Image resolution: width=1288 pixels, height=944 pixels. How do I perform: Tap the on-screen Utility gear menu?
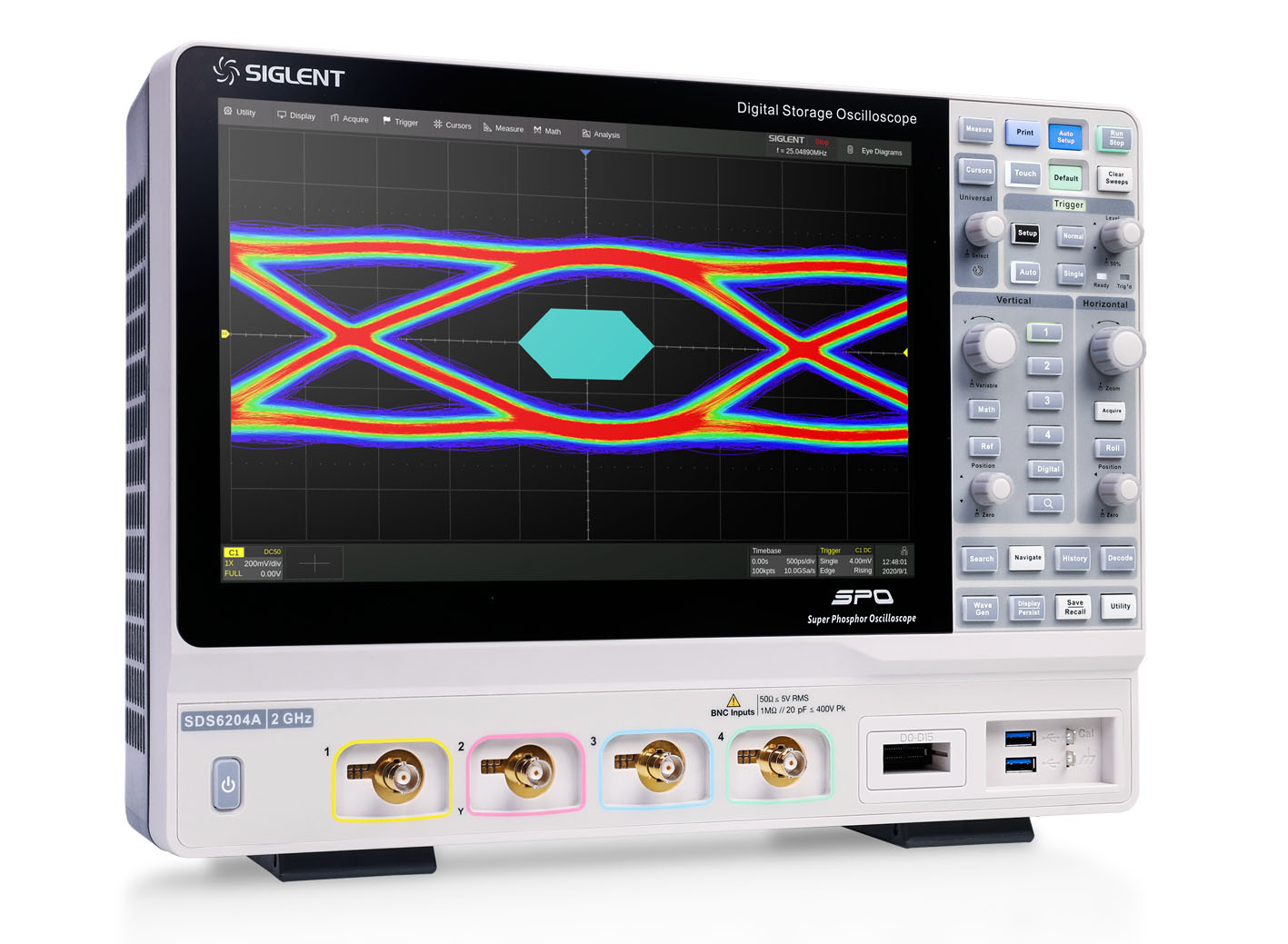click(240, 112)
